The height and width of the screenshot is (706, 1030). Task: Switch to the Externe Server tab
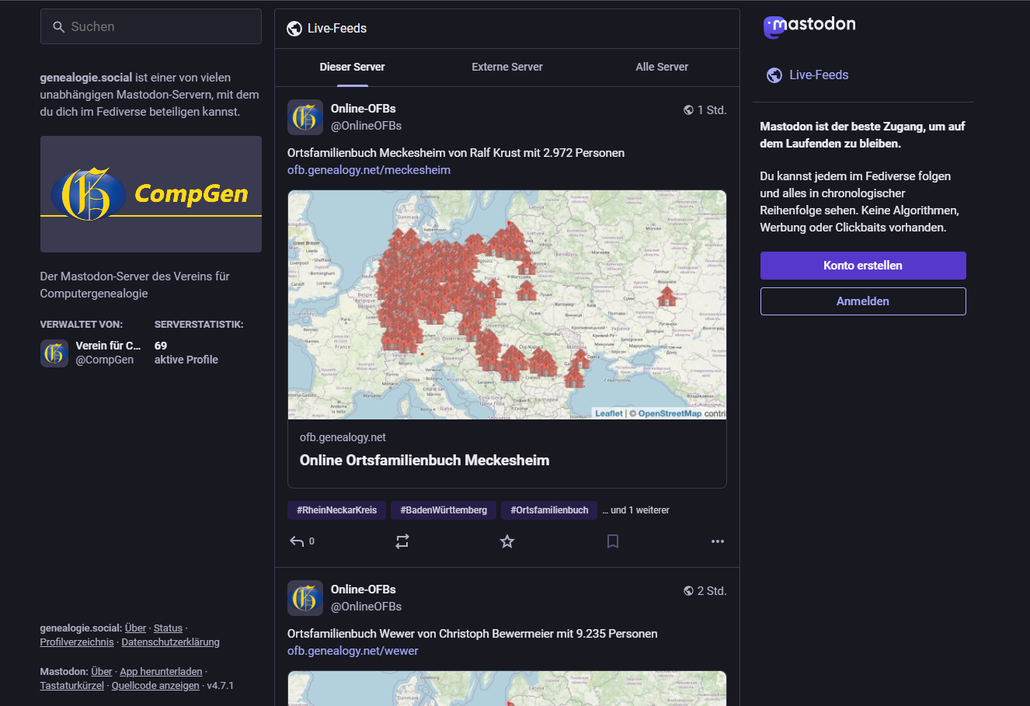tap(507, 67)
